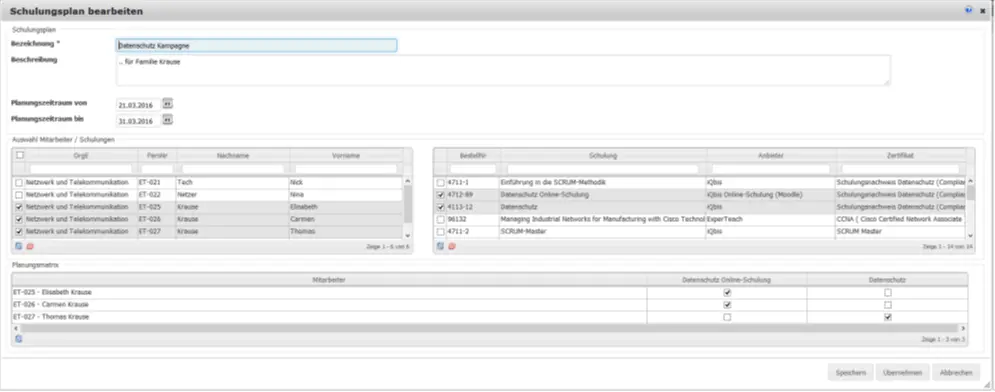The width and height of the screenshot is (995, 392).
Task: Check Datenschutz box for Elisabeth Krause in matrix
Action: [888, 292]
